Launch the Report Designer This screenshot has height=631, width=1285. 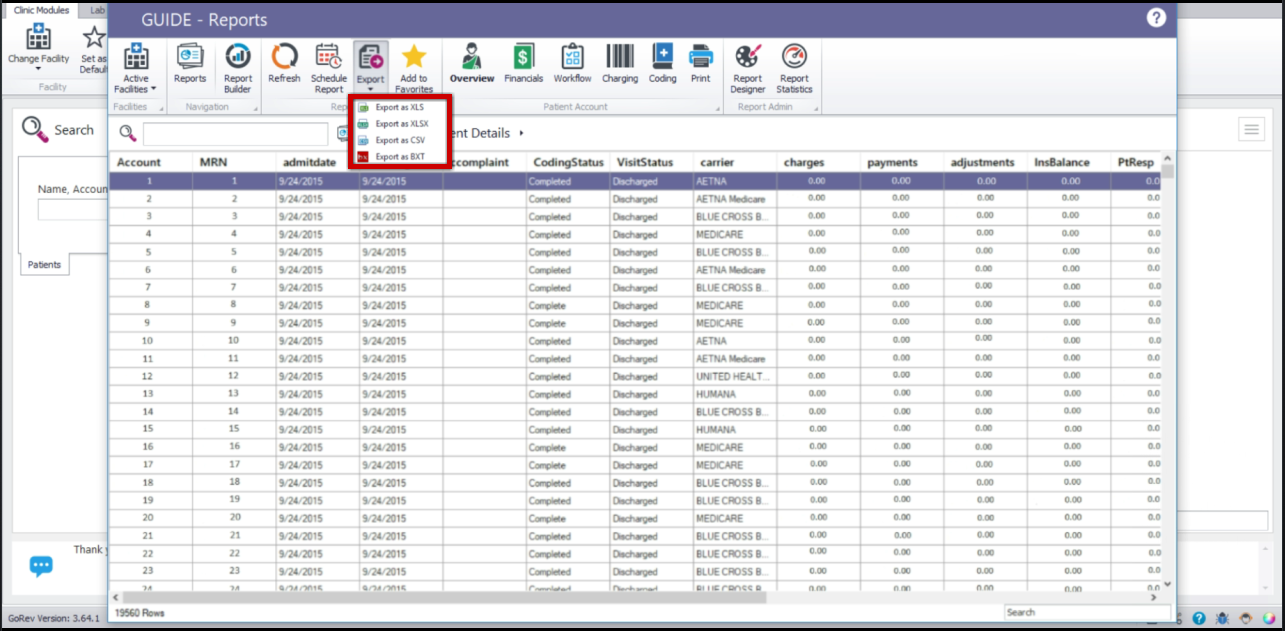coord(748,69)
